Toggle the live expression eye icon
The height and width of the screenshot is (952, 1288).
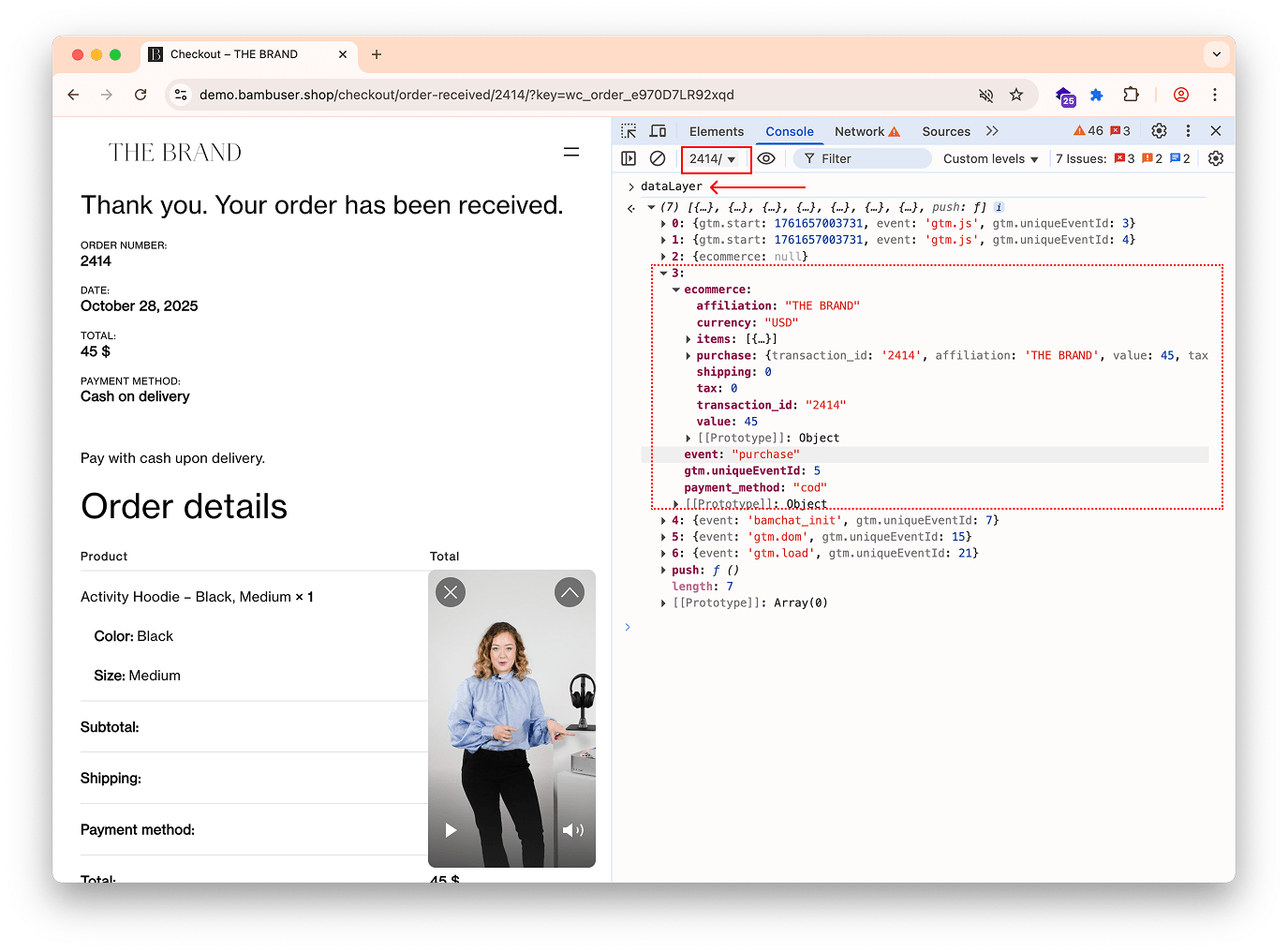tap(766, 157)
